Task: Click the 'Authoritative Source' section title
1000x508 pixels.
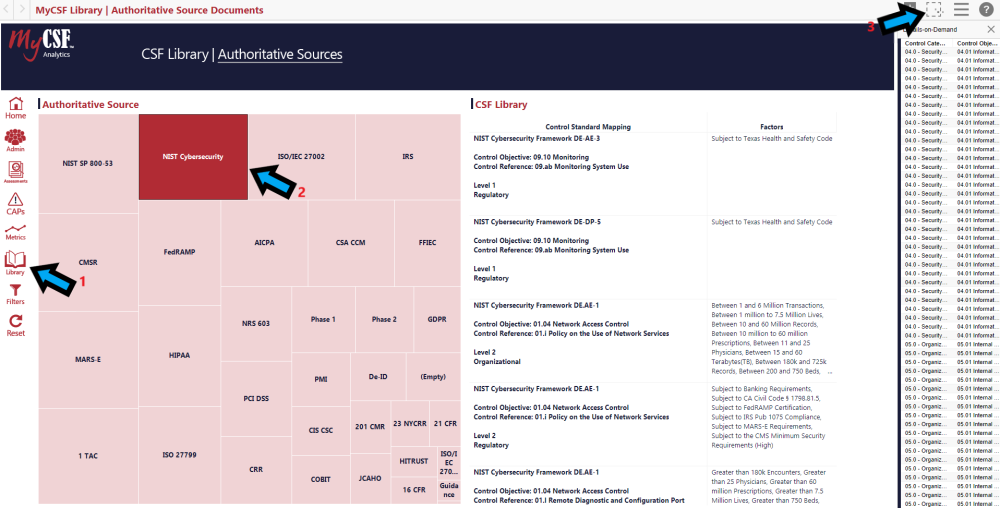Action: (91, 105)
